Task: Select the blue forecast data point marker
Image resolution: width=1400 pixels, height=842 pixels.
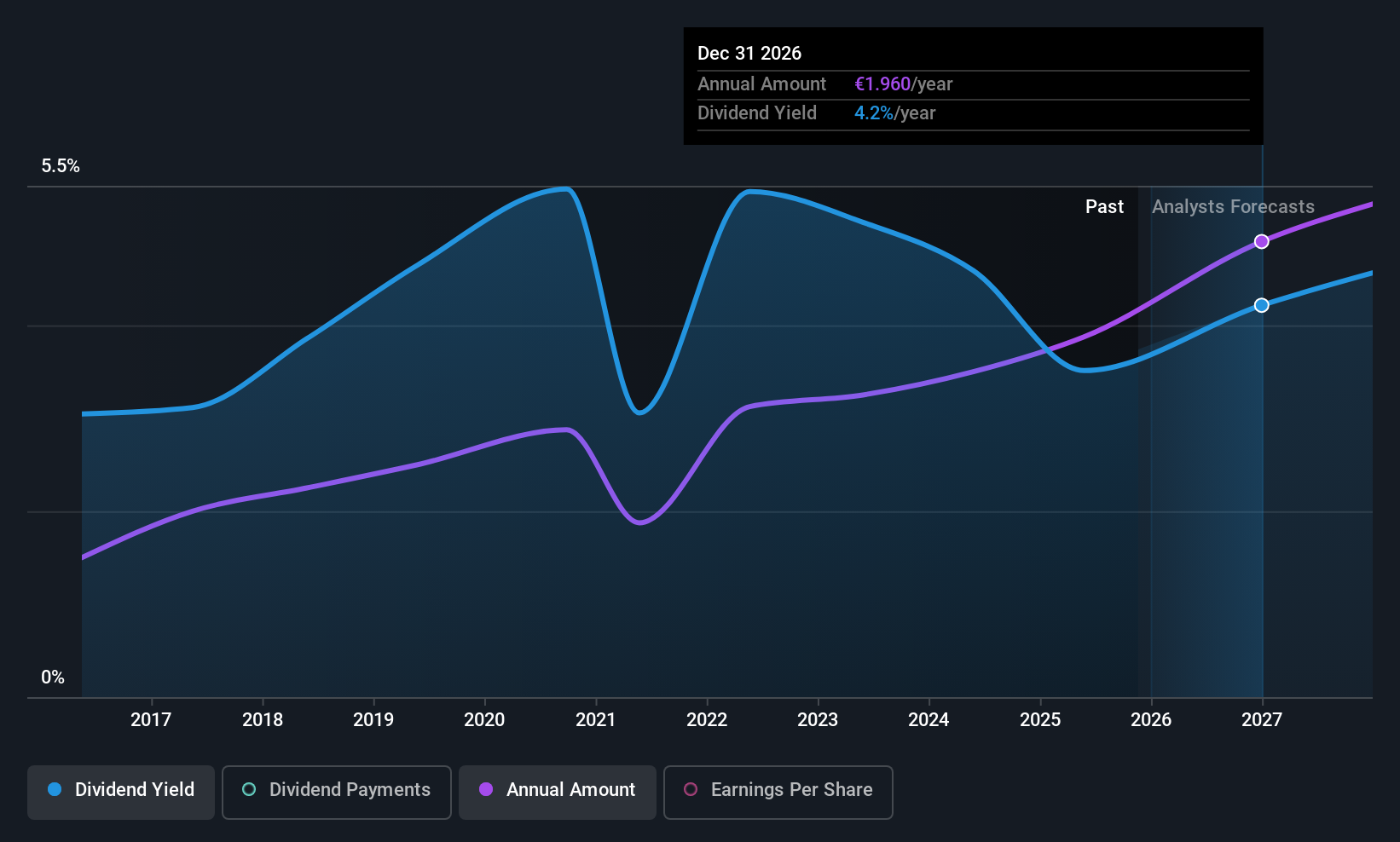Action: coord(1262,304)
